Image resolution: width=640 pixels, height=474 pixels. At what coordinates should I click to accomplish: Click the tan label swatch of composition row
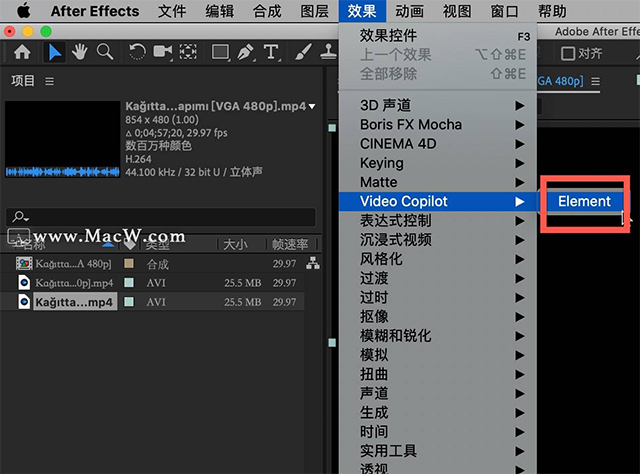pos(129,263)
